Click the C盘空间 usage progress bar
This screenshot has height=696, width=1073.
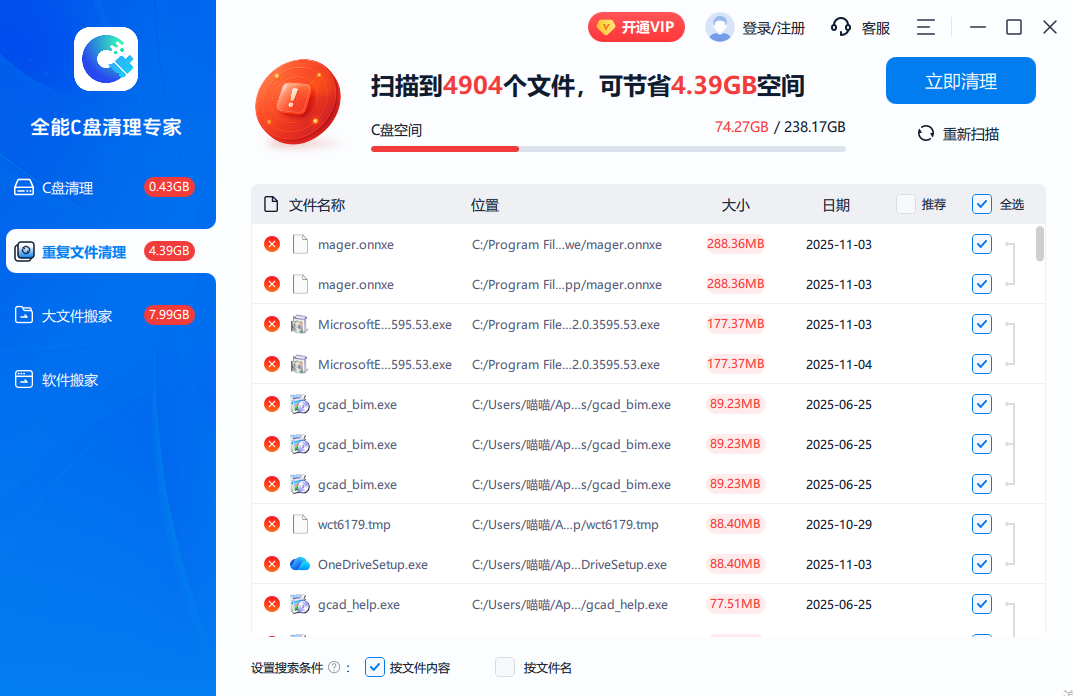[607, 148]
